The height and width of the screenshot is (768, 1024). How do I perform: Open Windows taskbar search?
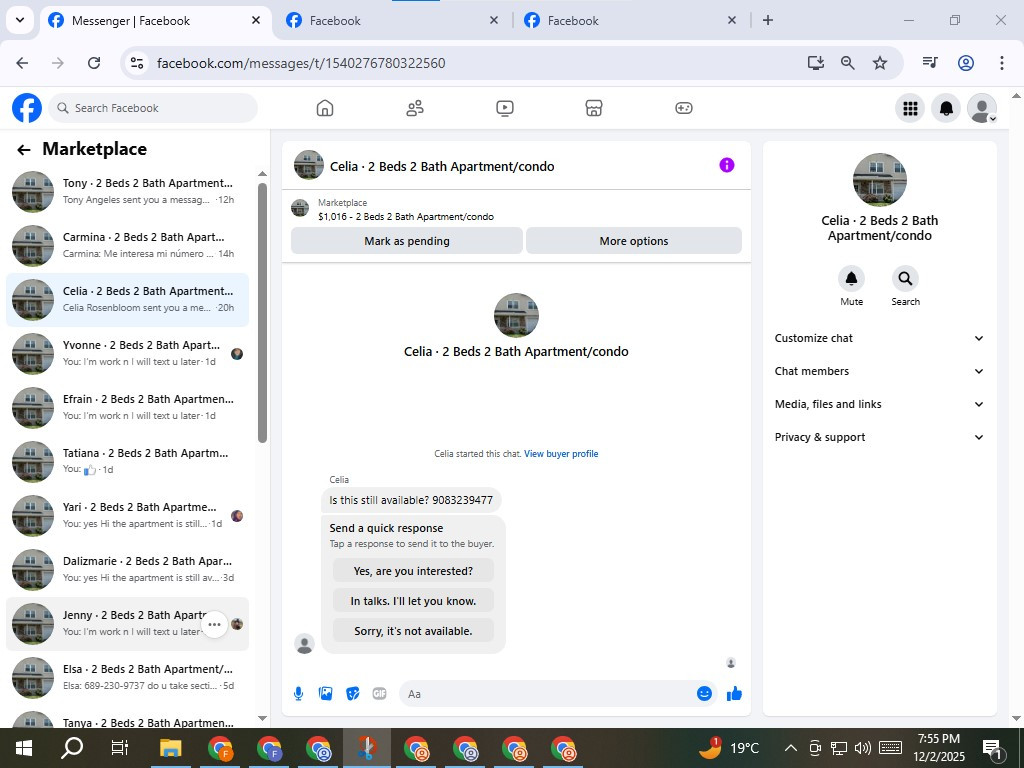(72, 748)
